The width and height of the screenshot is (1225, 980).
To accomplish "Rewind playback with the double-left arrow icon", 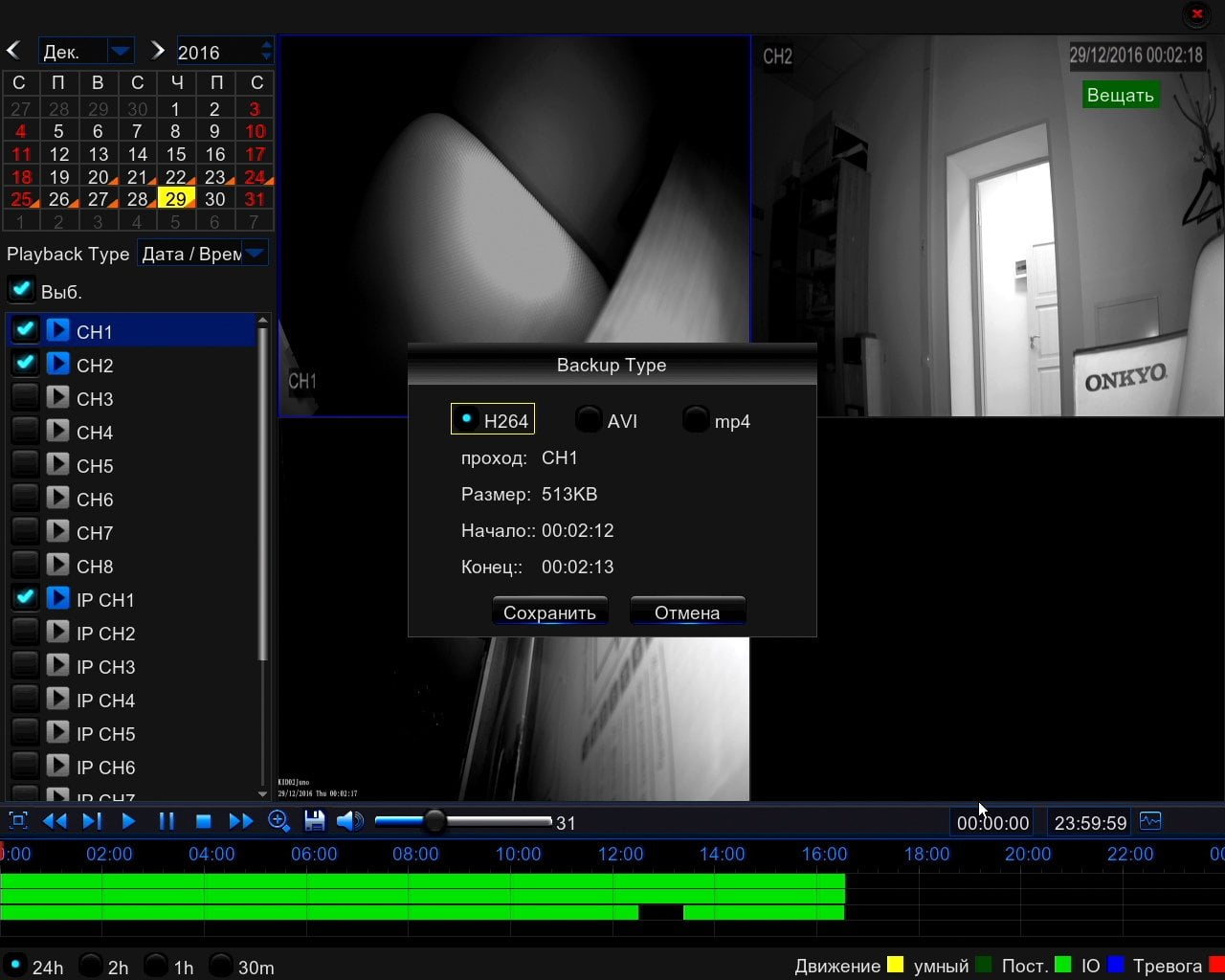I will [55, 821].
